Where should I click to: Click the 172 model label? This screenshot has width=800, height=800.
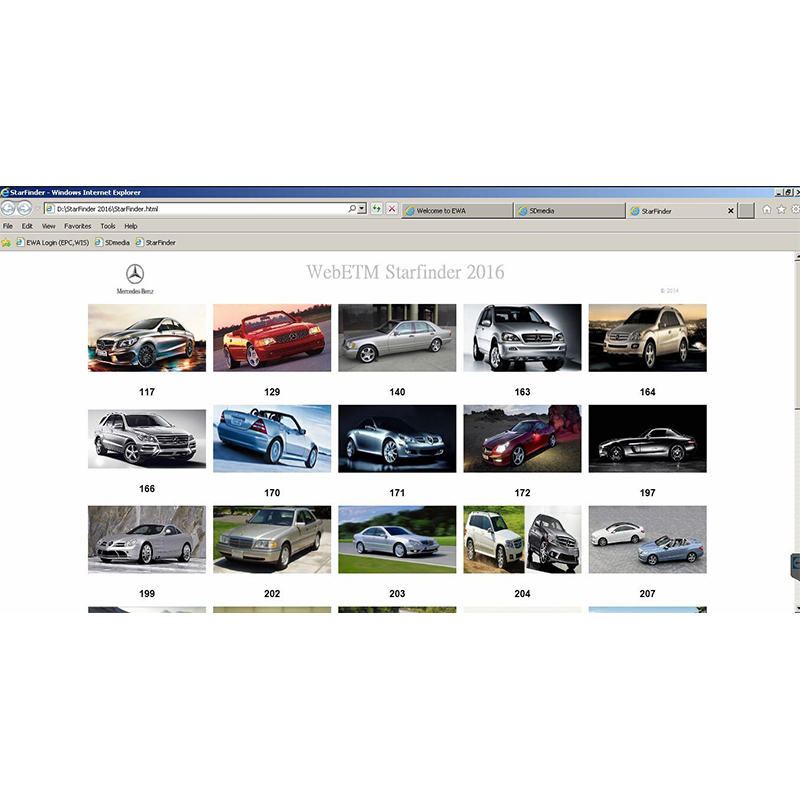tap(522, 493)
